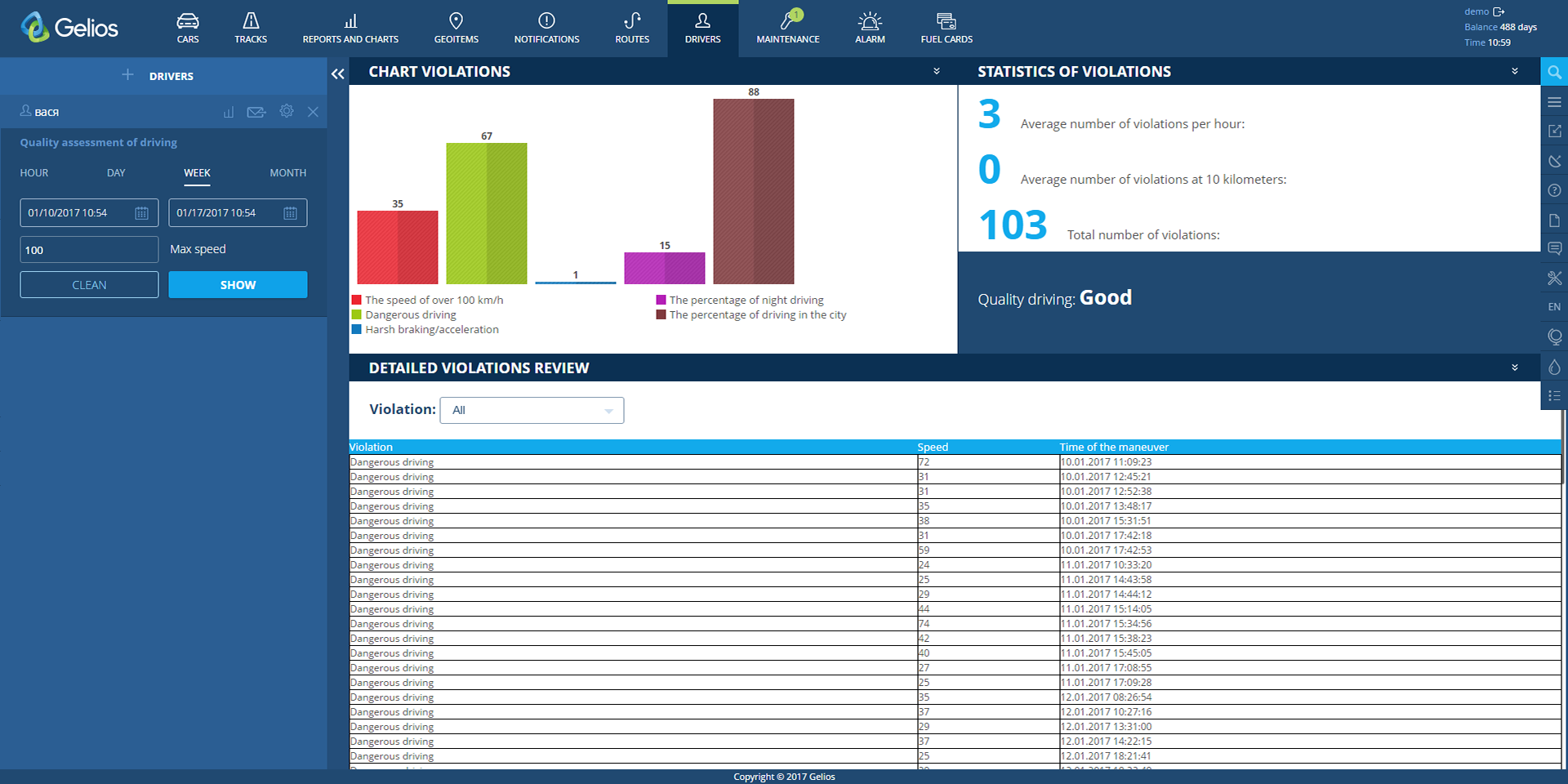Toggle the Dangerous driving legend entry
This screenshot has width=1568, height=784.
[404, 314]
